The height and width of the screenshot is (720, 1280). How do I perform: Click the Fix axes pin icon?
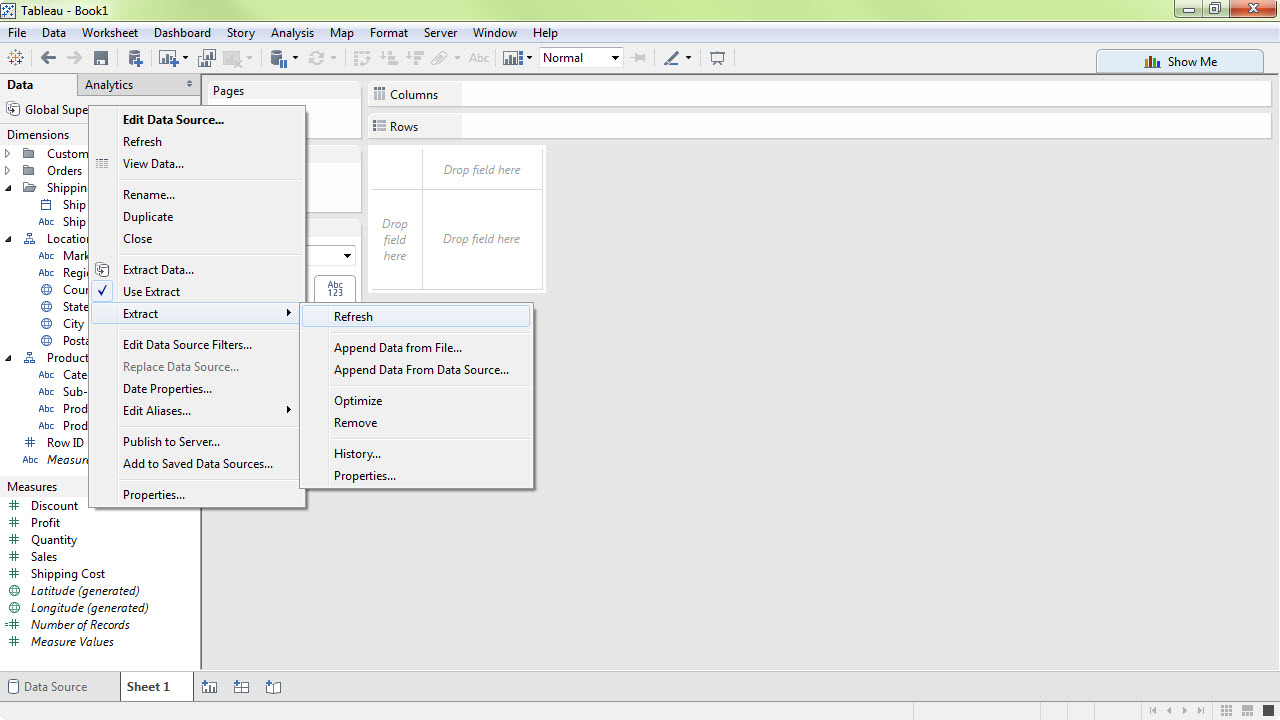[x=639, y=58]
